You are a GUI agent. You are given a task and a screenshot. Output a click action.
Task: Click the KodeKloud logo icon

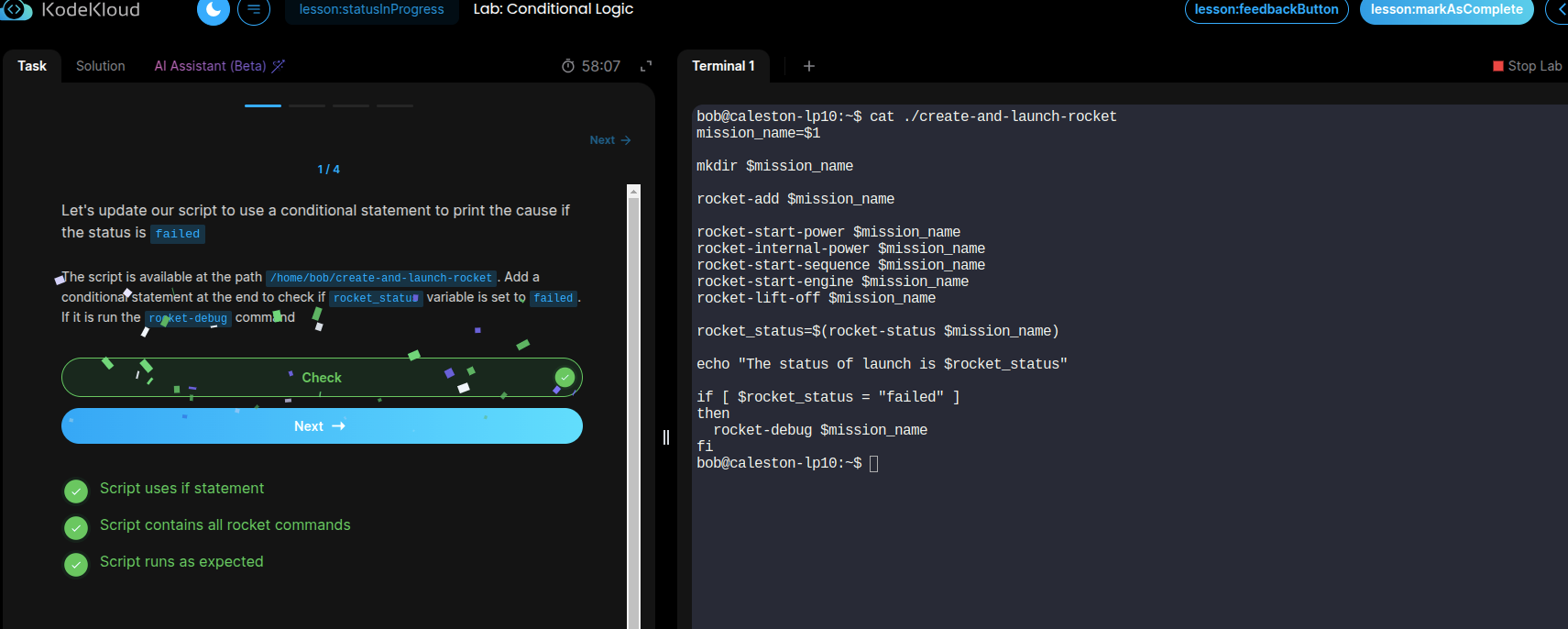click(x=16, y=9)
